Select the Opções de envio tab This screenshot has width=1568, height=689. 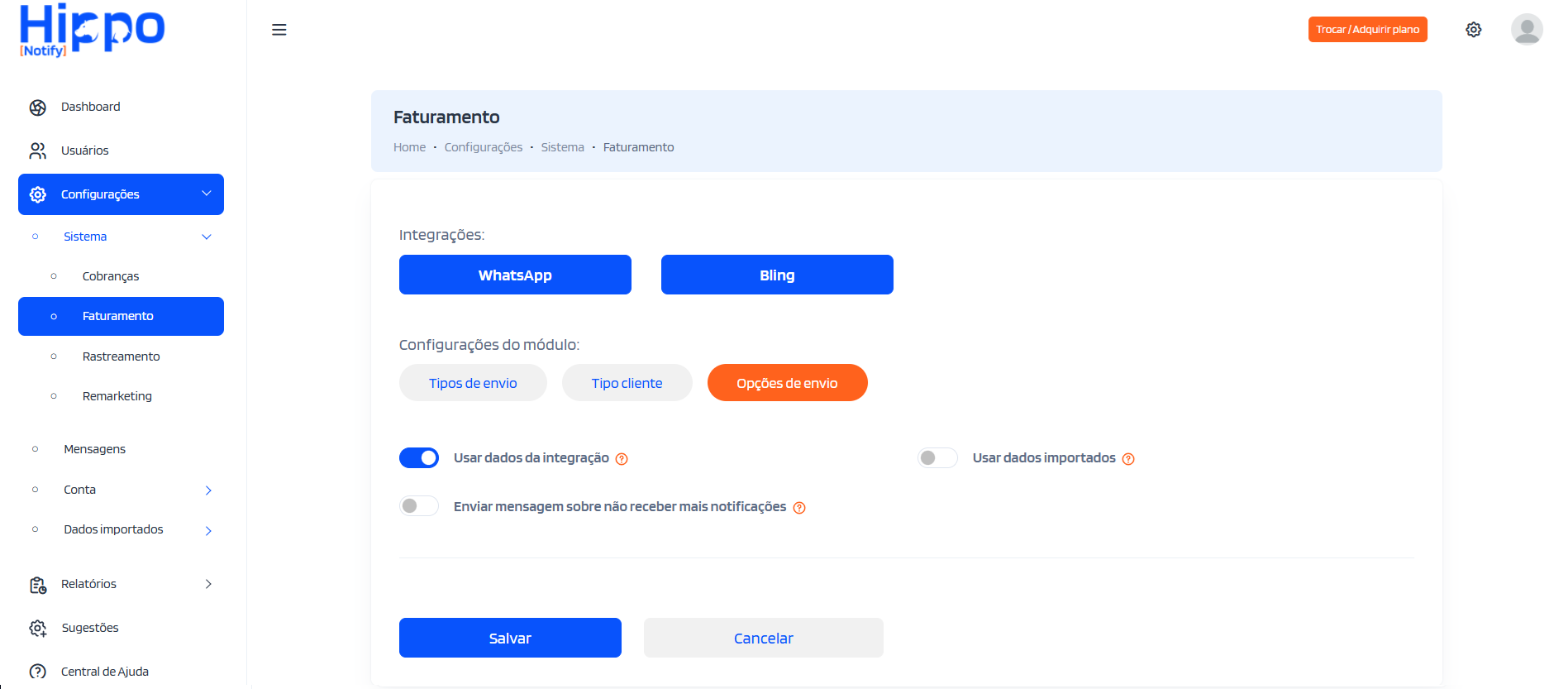pos(788,383)
